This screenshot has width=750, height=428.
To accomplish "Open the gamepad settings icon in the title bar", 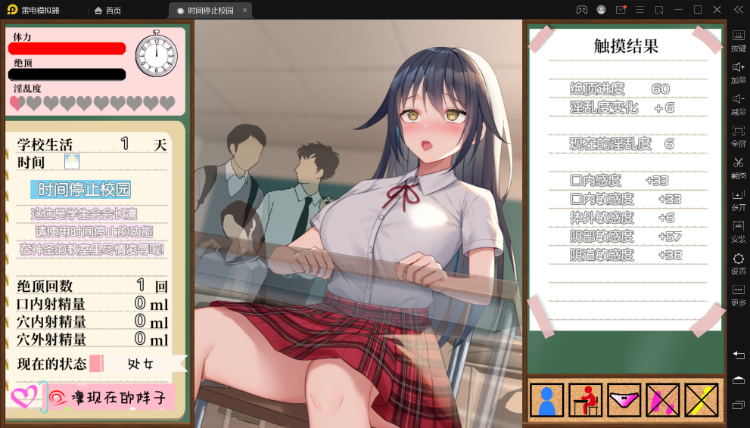I will (582, 10).
